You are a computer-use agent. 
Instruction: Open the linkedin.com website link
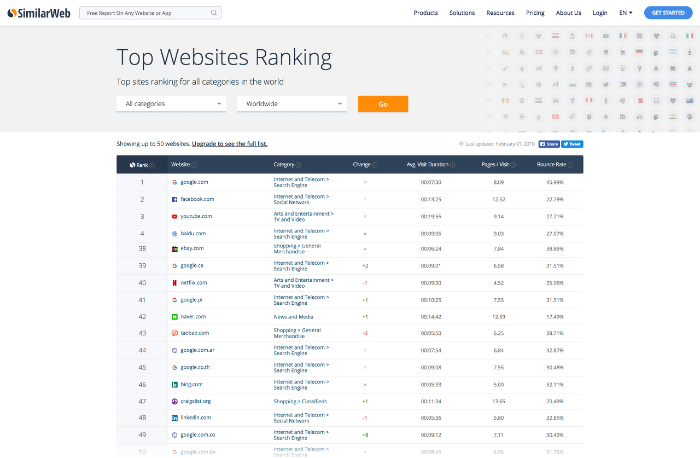click(196, 418)
